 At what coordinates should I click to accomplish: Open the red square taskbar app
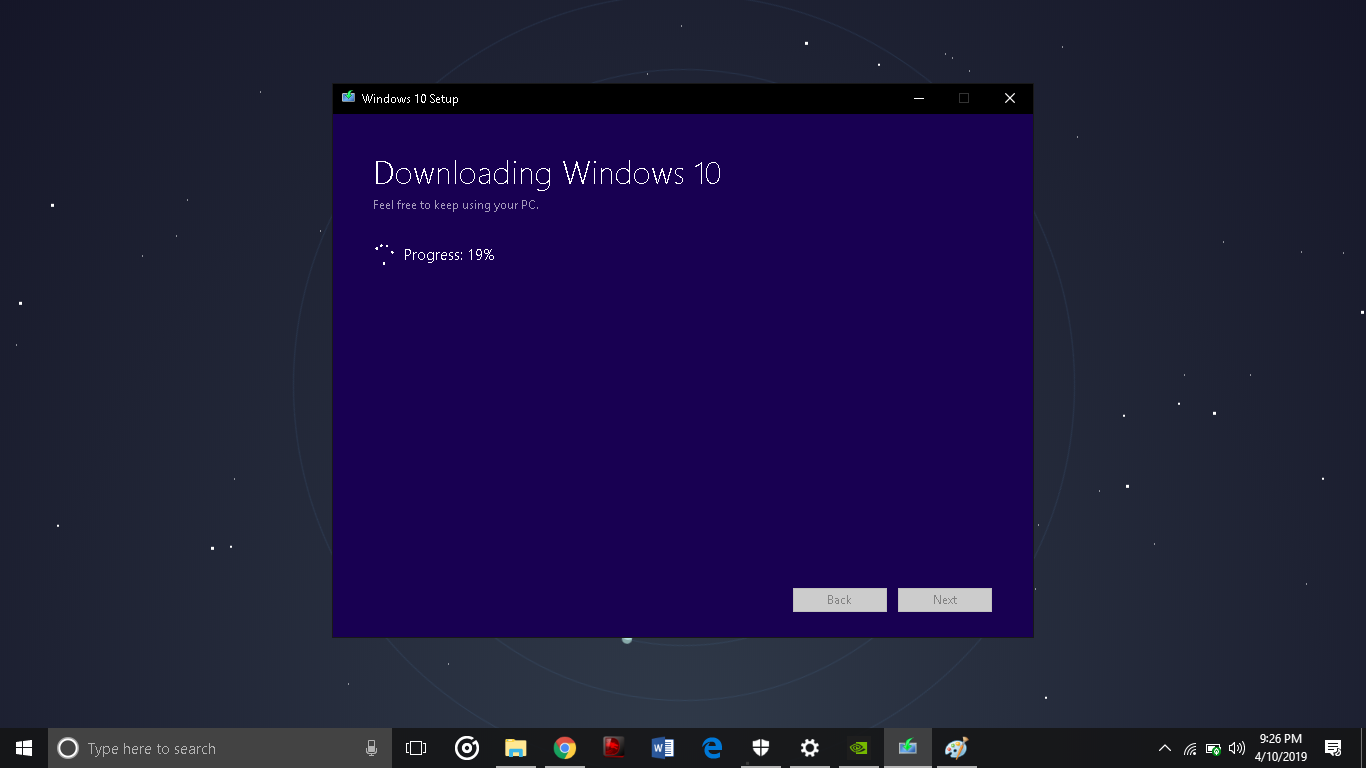(614, 748)
